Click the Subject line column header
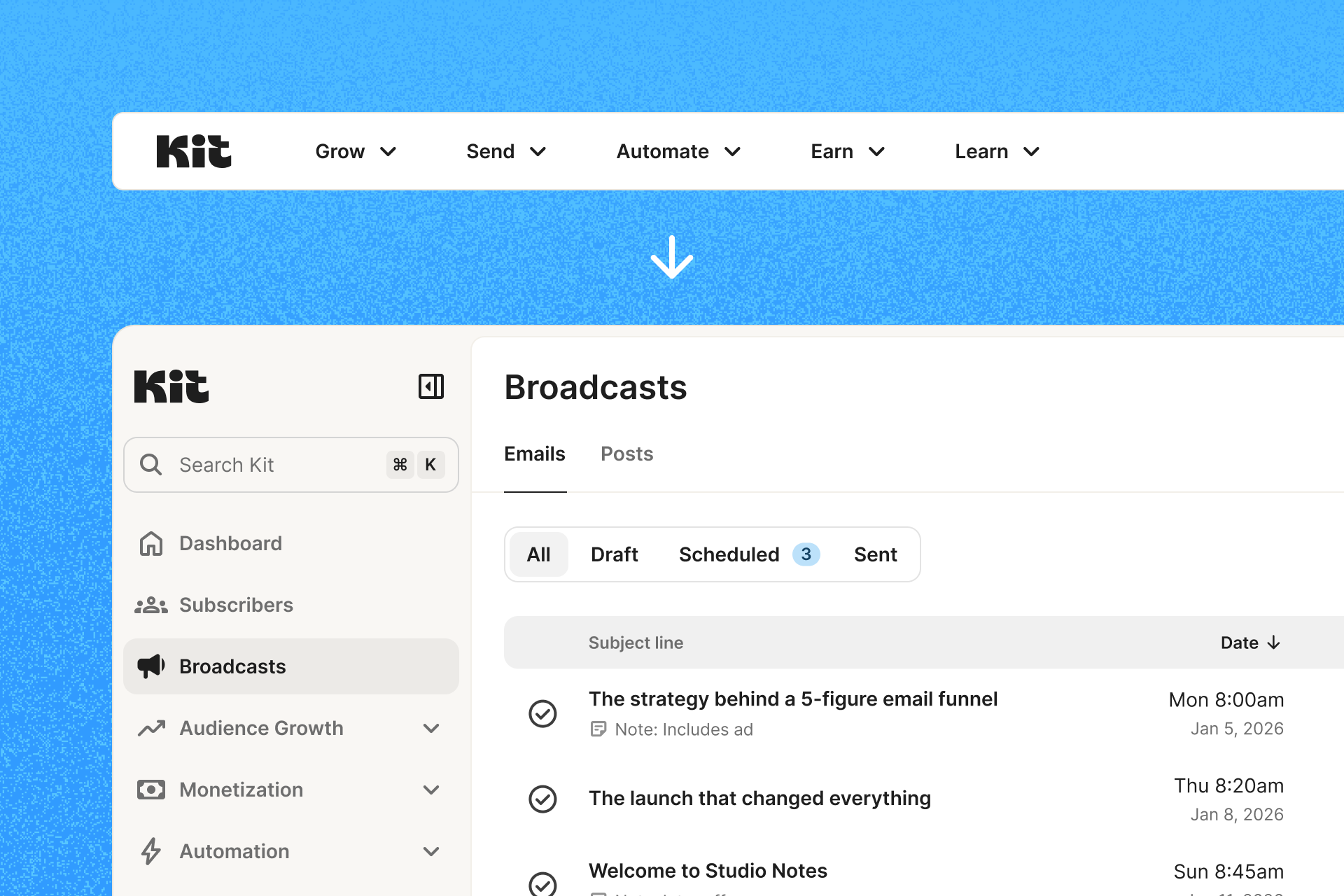Image resolution: width=1344 pixels, height=896 pixels. coord(636,643)
